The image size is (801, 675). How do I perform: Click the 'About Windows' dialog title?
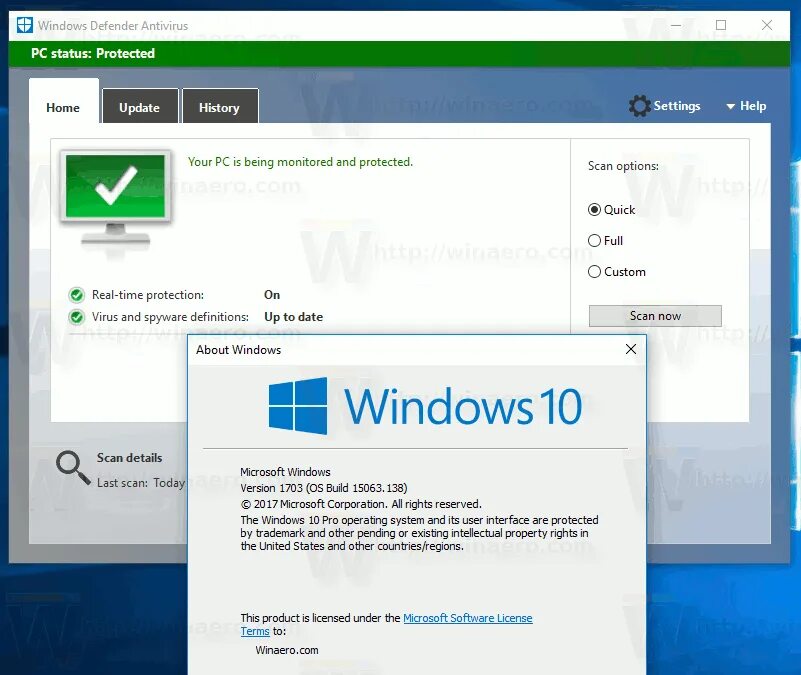(239, 350)
